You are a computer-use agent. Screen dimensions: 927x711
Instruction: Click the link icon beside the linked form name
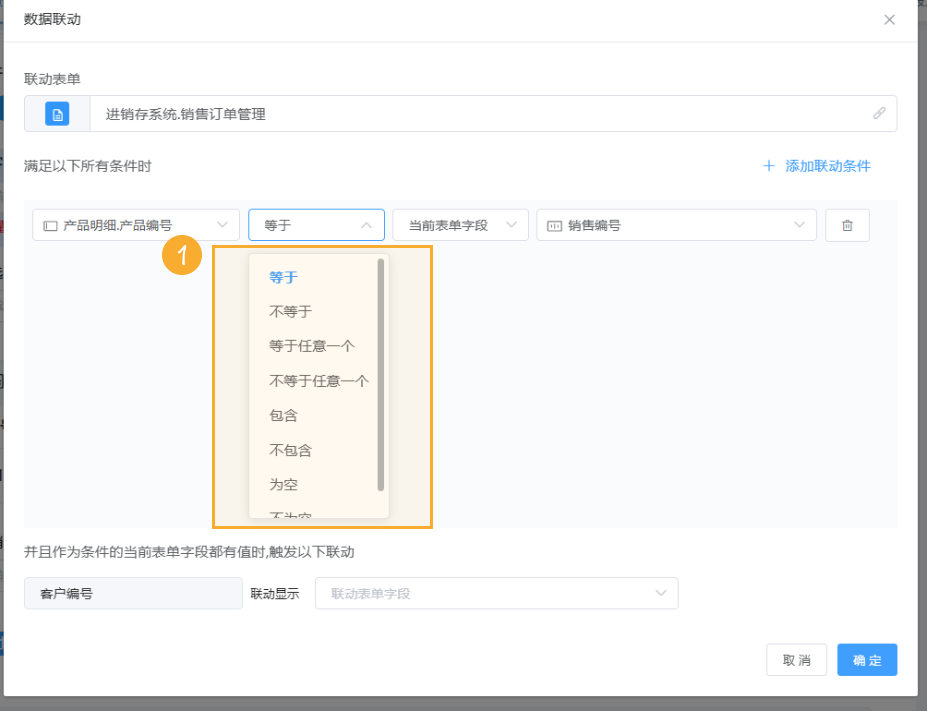point(878,113)
